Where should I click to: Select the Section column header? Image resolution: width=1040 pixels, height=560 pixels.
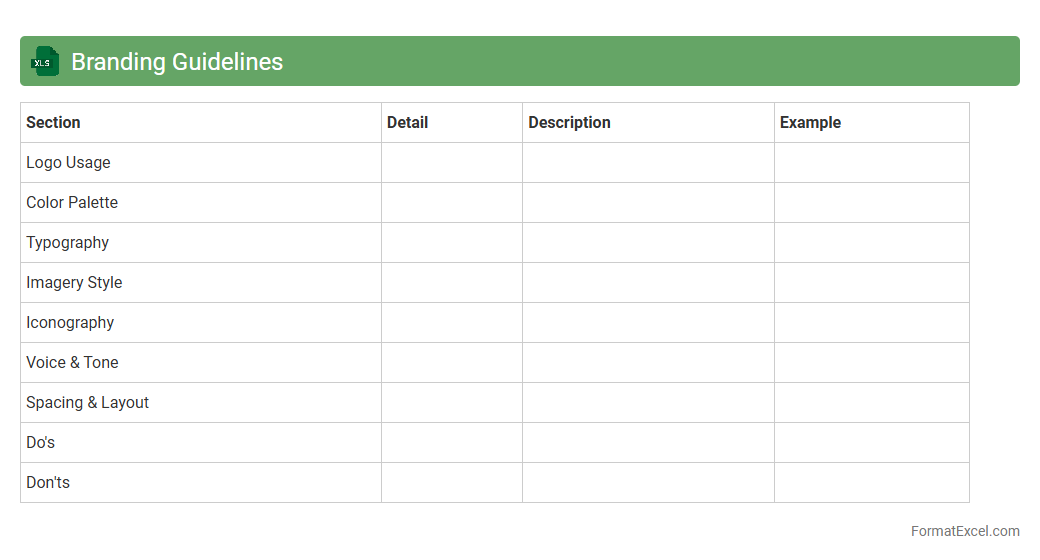54,123
